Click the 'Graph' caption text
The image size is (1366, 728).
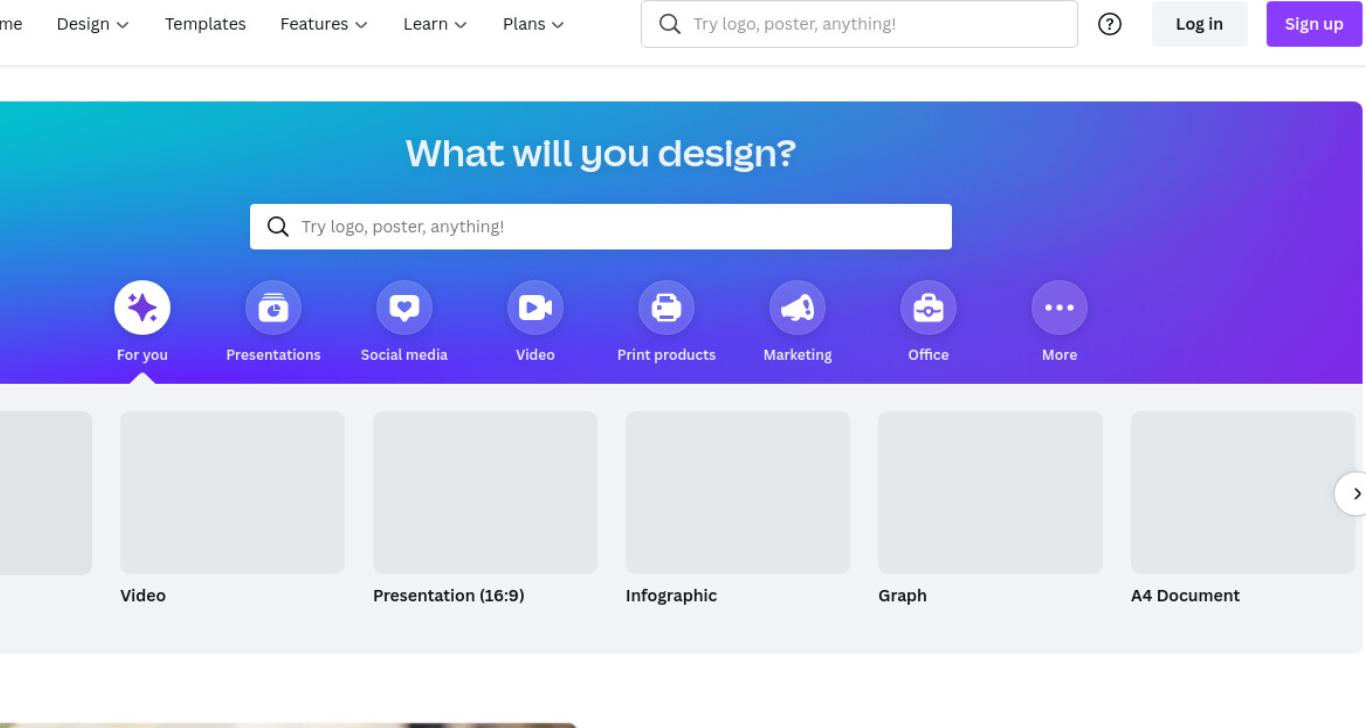pos(902,596)
